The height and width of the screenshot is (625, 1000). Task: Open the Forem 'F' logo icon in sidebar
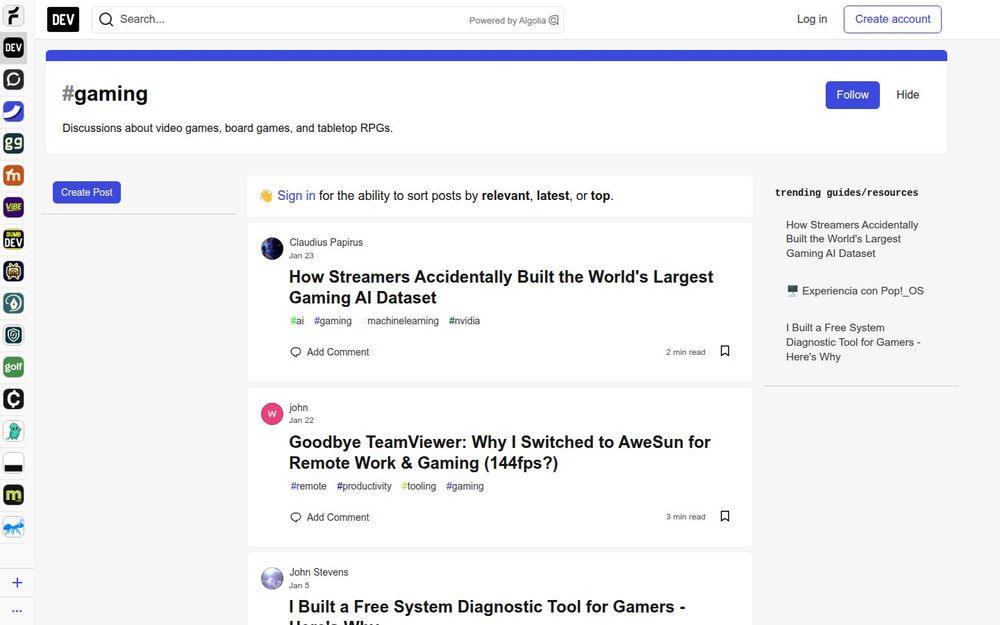click(13, 15)
